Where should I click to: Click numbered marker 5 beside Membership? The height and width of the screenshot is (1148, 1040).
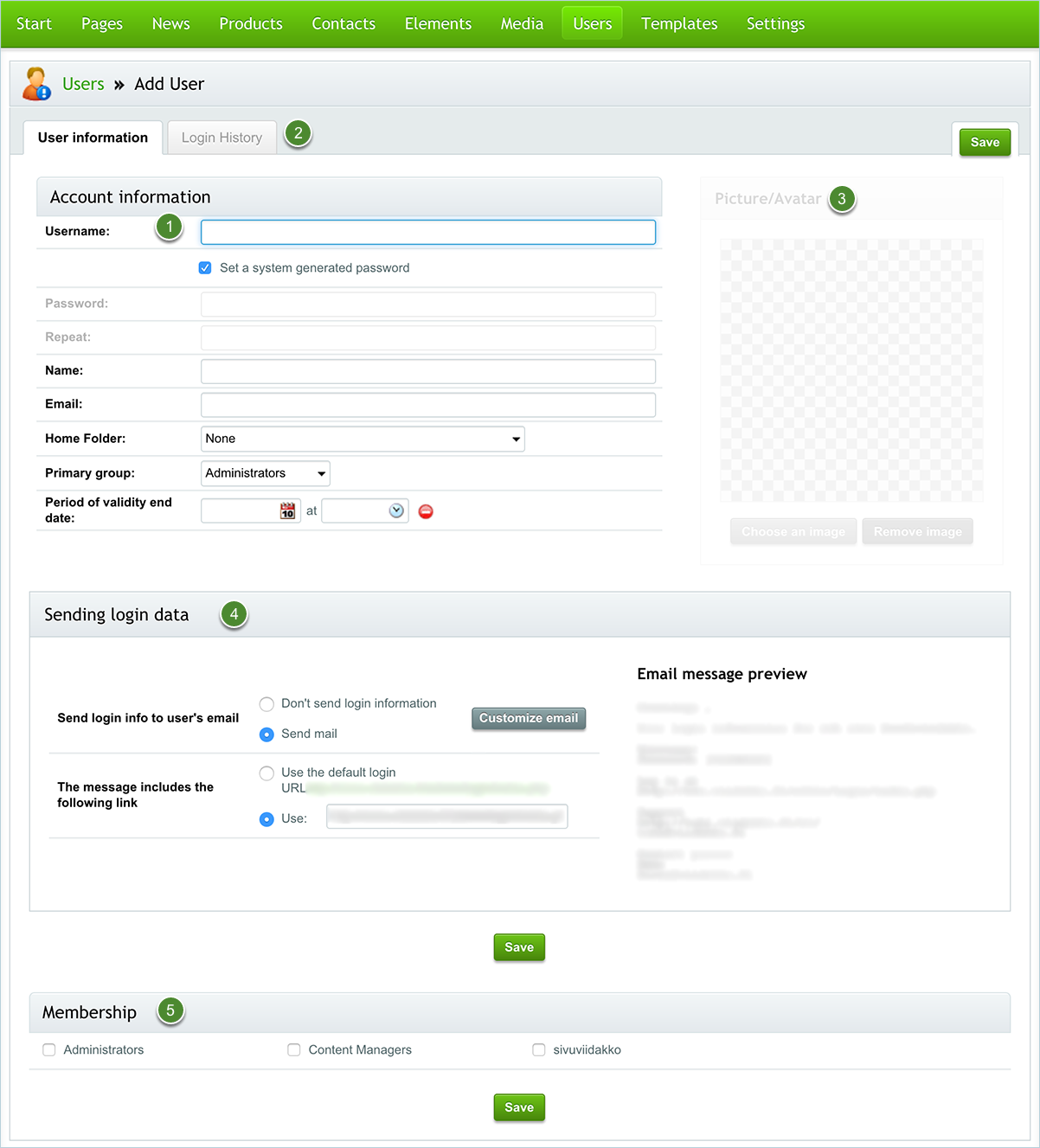(x=170, y=1010)
